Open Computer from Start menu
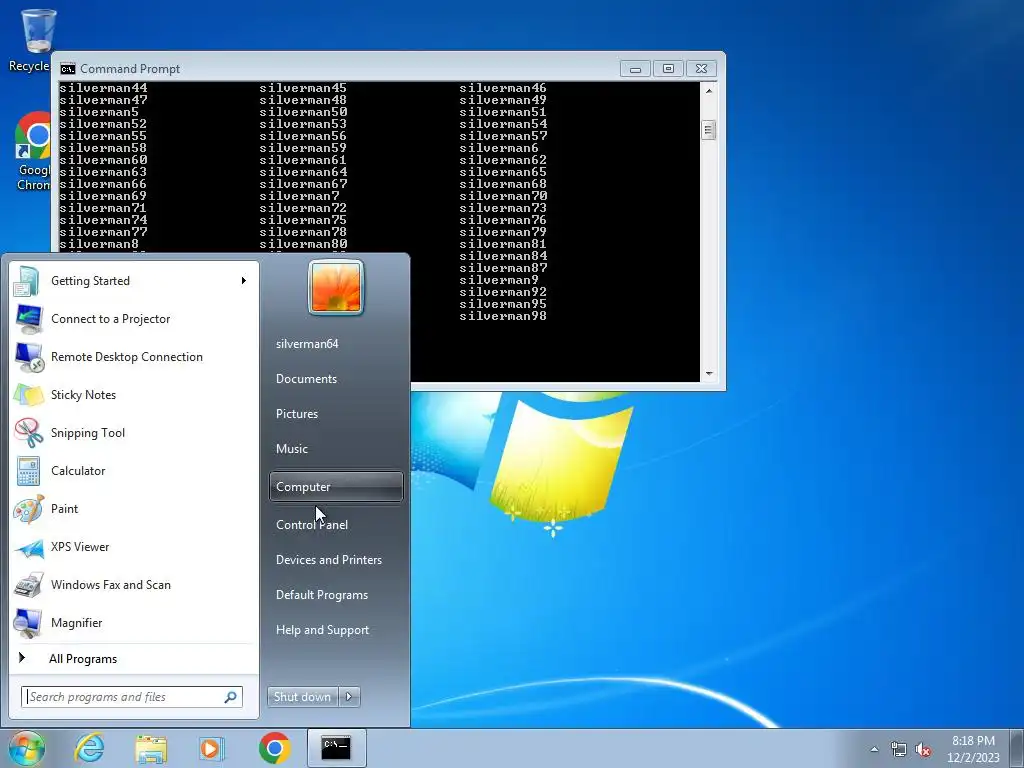The image size is (1024, 768). point(336,487)
